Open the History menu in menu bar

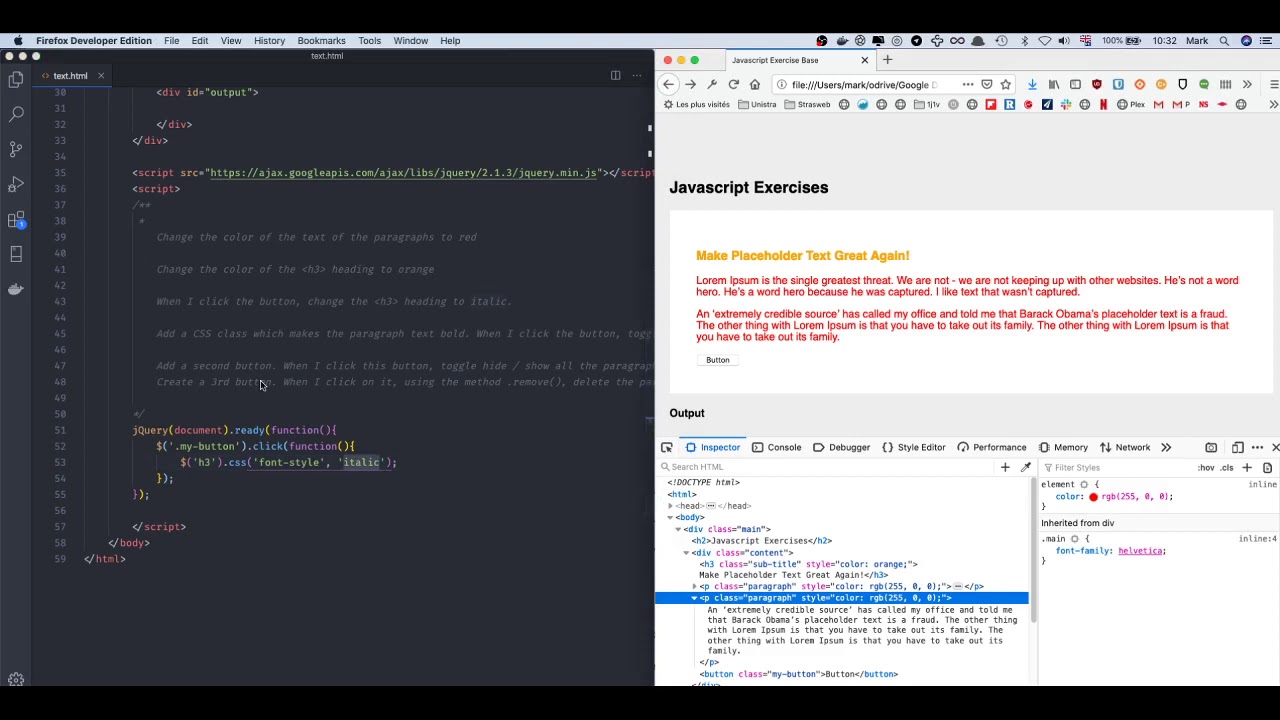pos(269,41)
